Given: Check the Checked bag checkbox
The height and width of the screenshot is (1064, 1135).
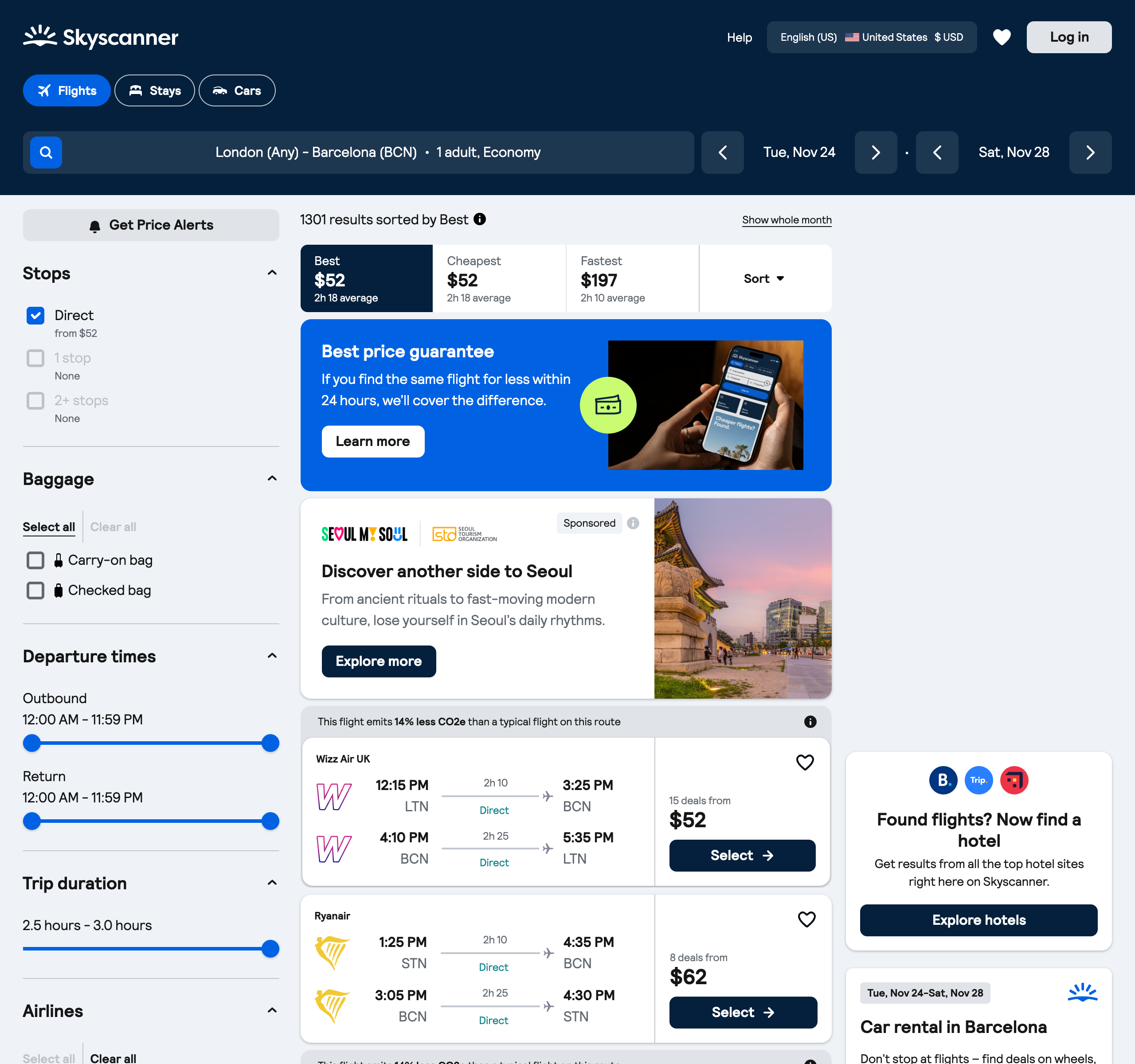Looking at the screenshot, I should coord(35,590).
